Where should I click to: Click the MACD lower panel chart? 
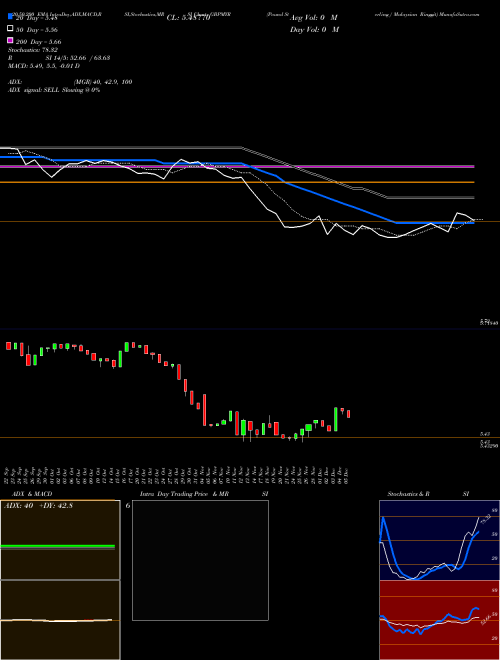(60, 620)
